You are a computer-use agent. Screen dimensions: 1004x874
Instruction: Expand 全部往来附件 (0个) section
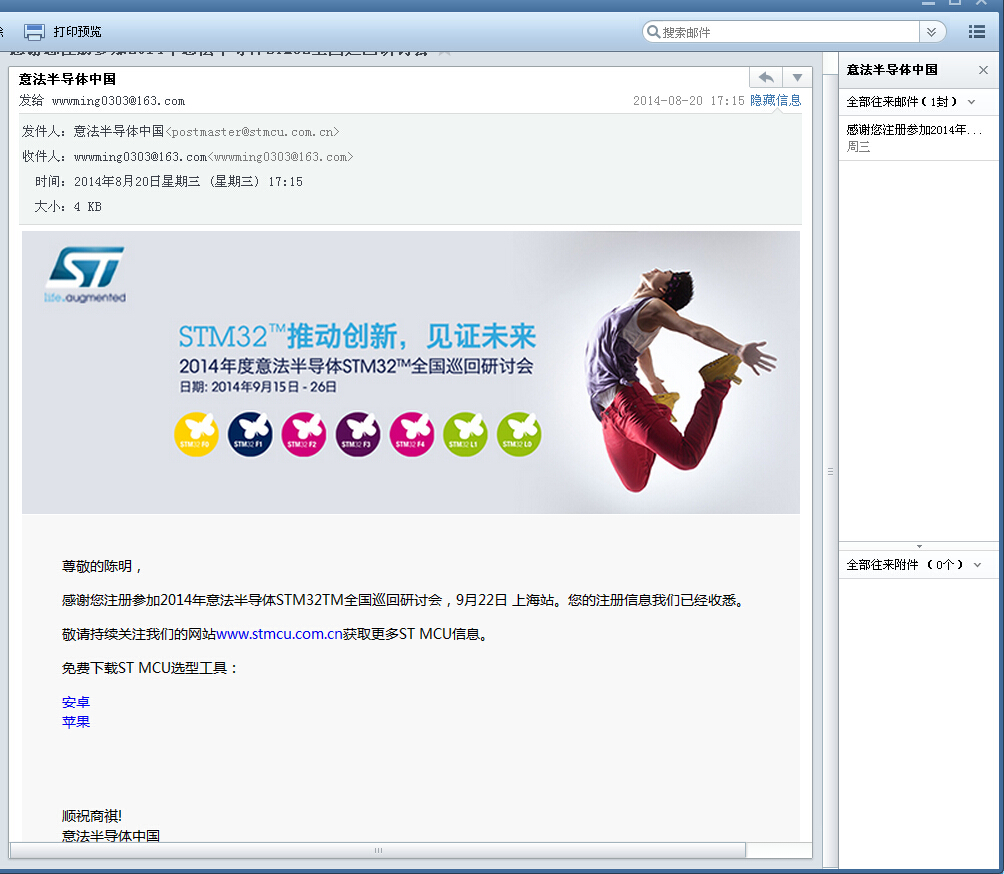(978, 565)
